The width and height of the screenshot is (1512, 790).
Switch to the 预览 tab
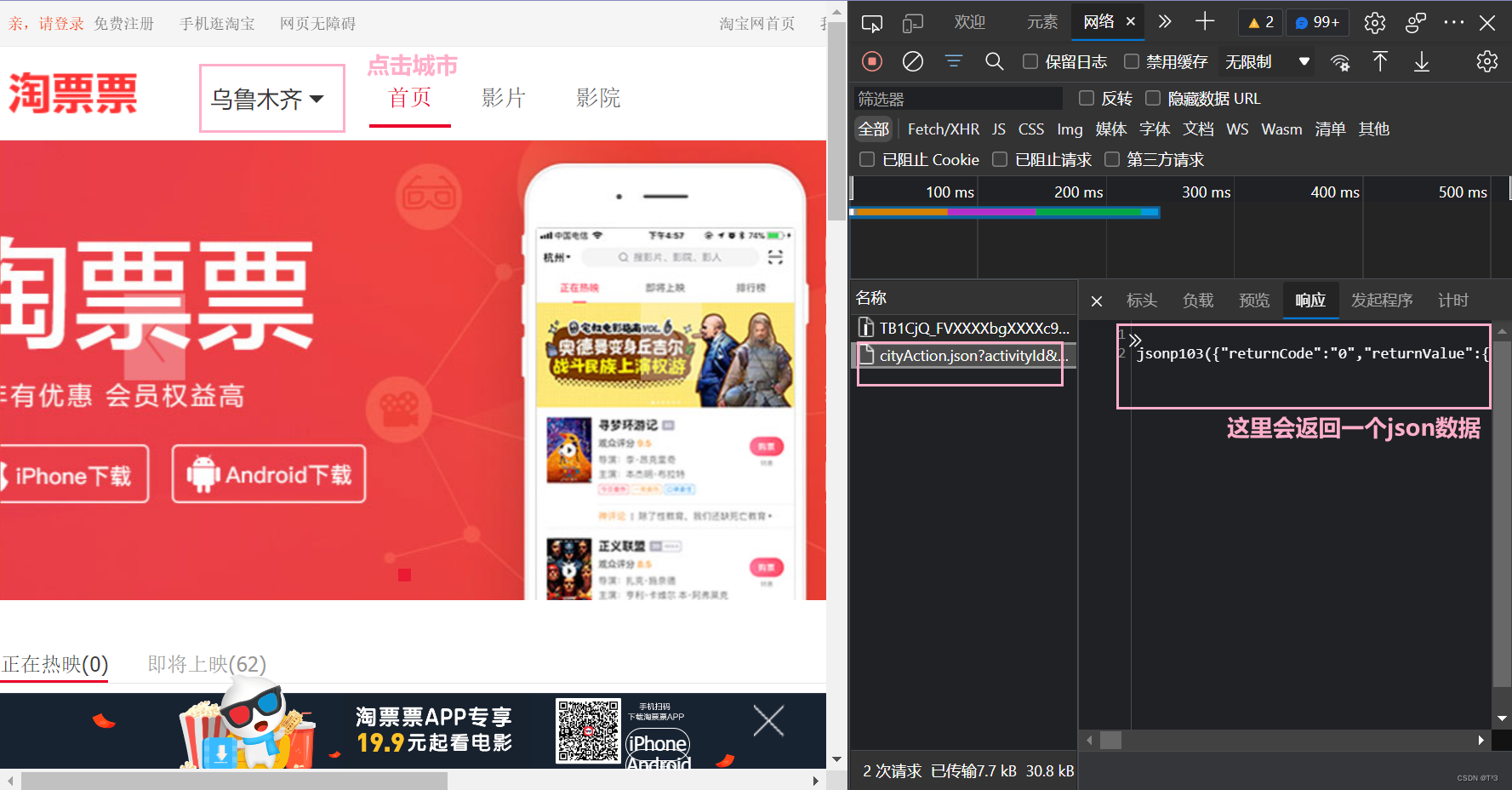(x=1253, y=300)
